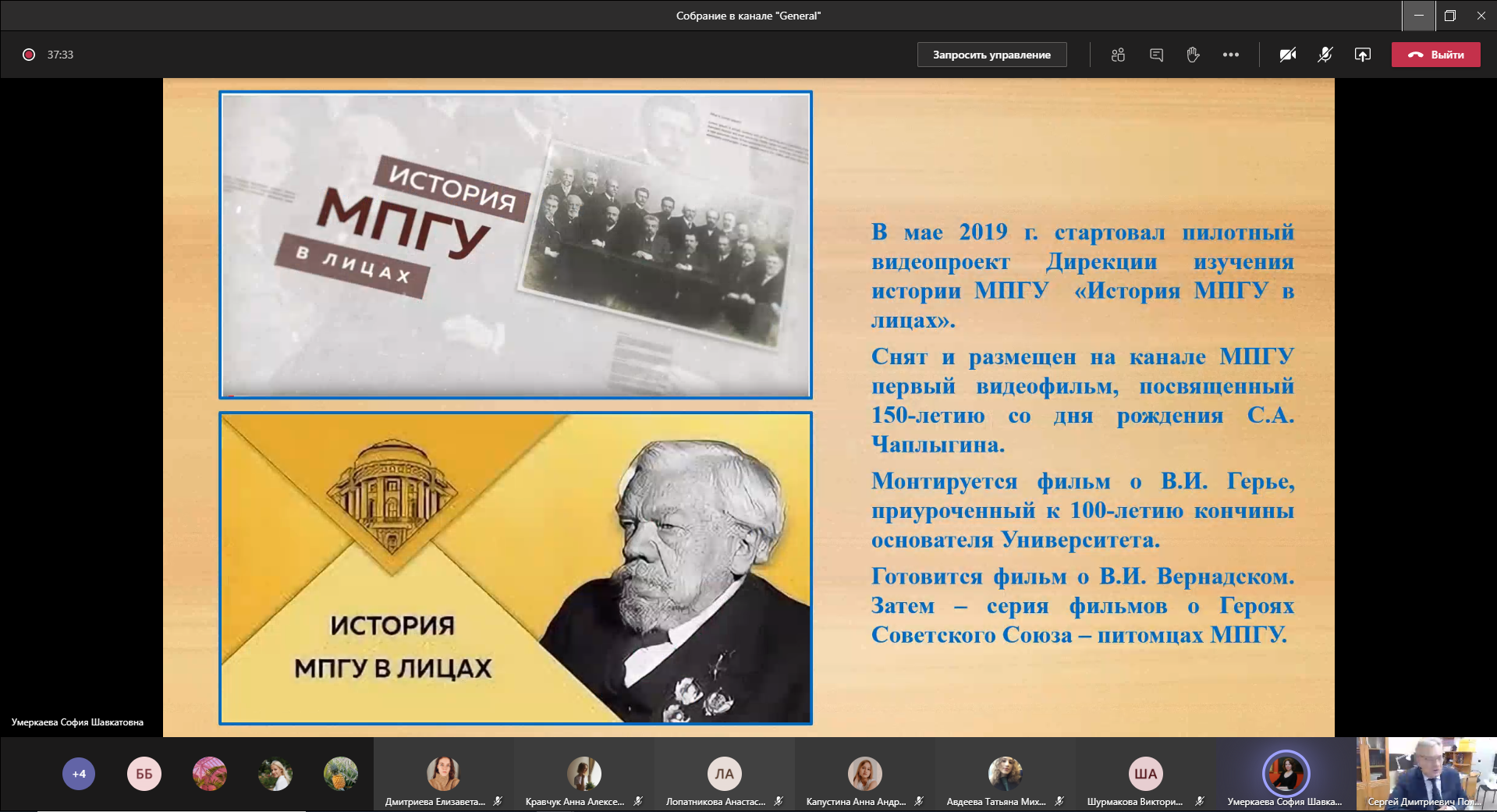Click the Выйти leave button
Screen dimensions: 1497x812
click(x=1435, y=55)
